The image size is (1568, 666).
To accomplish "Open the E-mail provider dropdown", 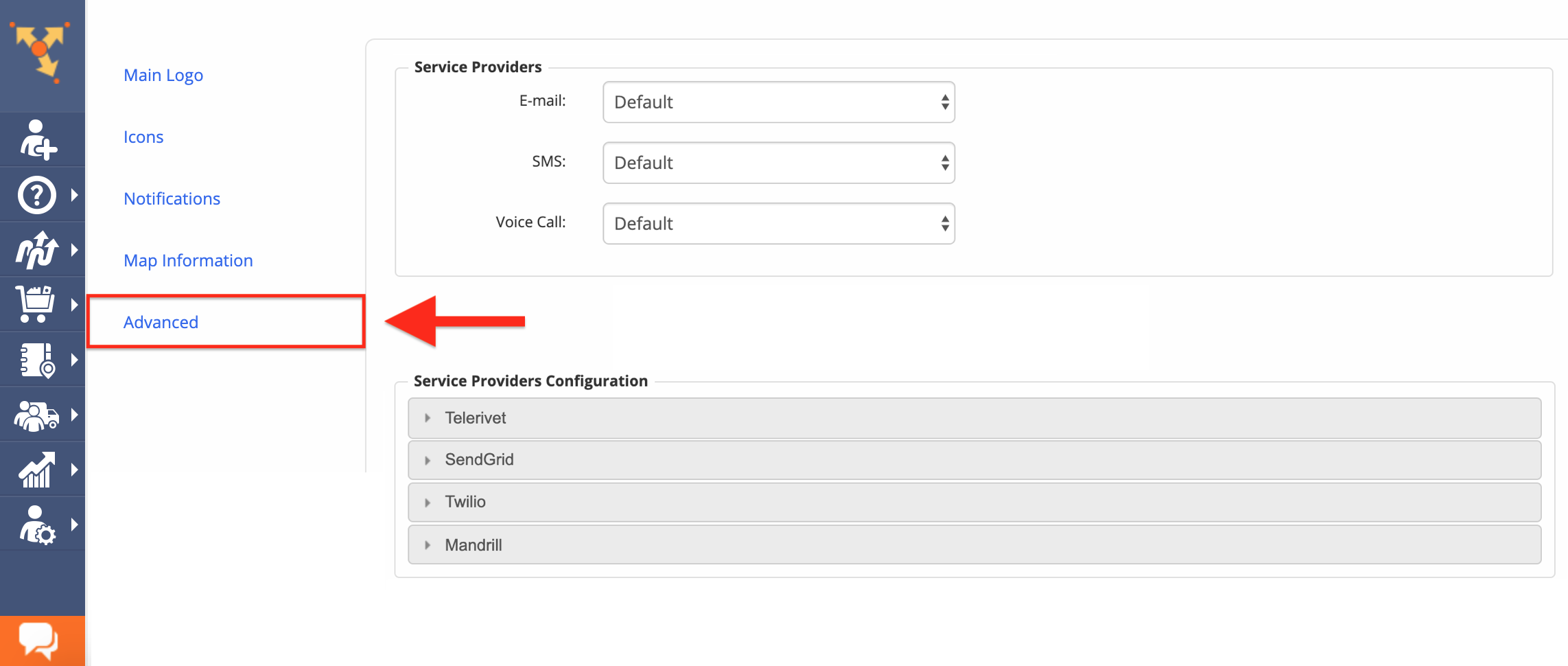I will point(779,102).
